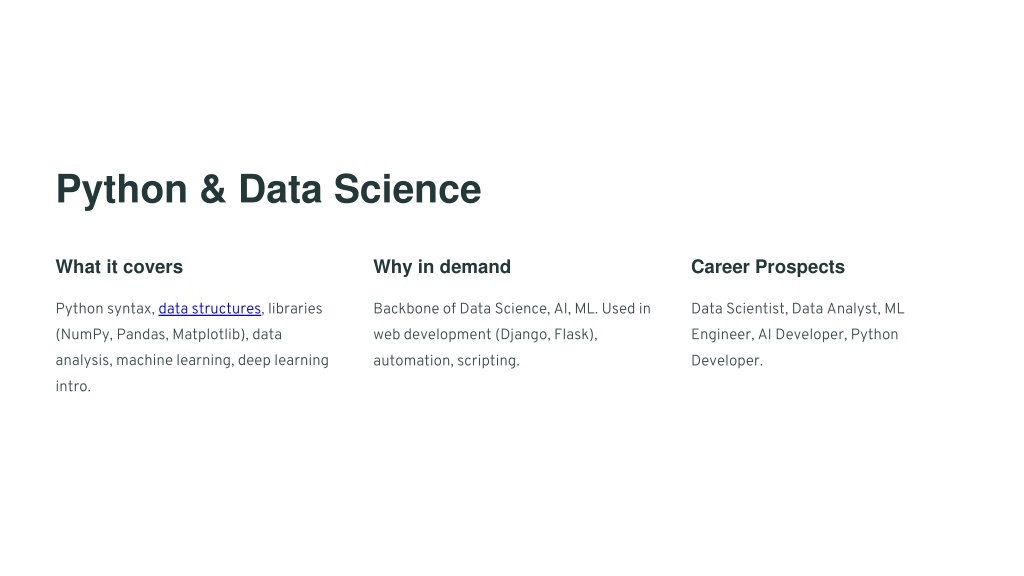Click the "deep learning" phrase
The width and height of the screenshot is (1024, 576).
point(283,360)
